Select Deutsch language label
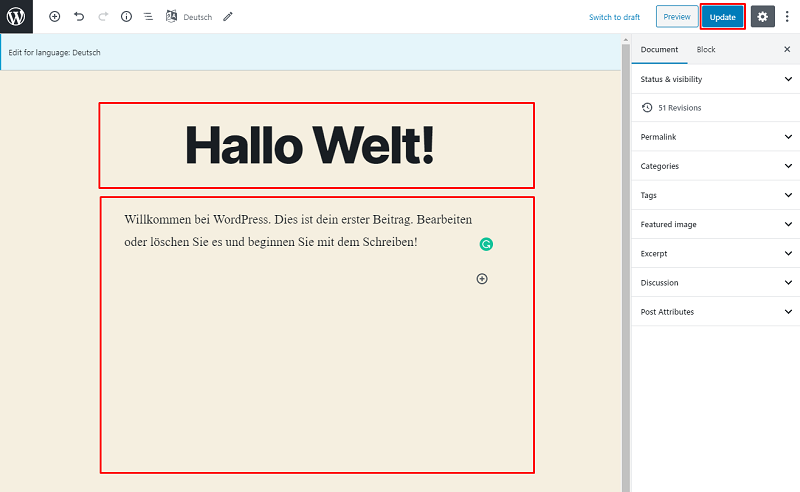The height and width of the screenshot is (492, 800). click(197, 17)
